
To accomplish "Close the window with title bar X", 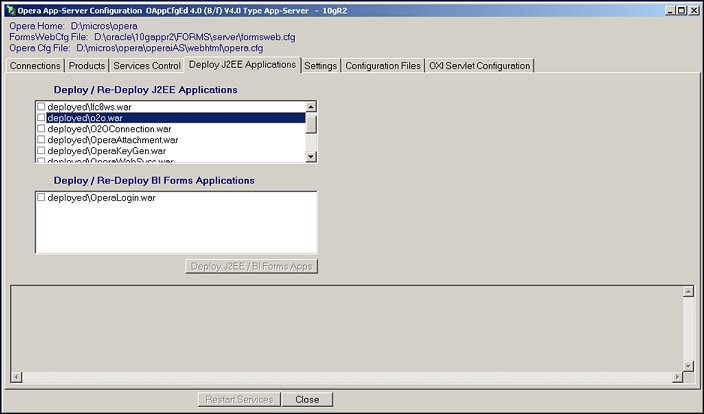I will pos(694,10).
